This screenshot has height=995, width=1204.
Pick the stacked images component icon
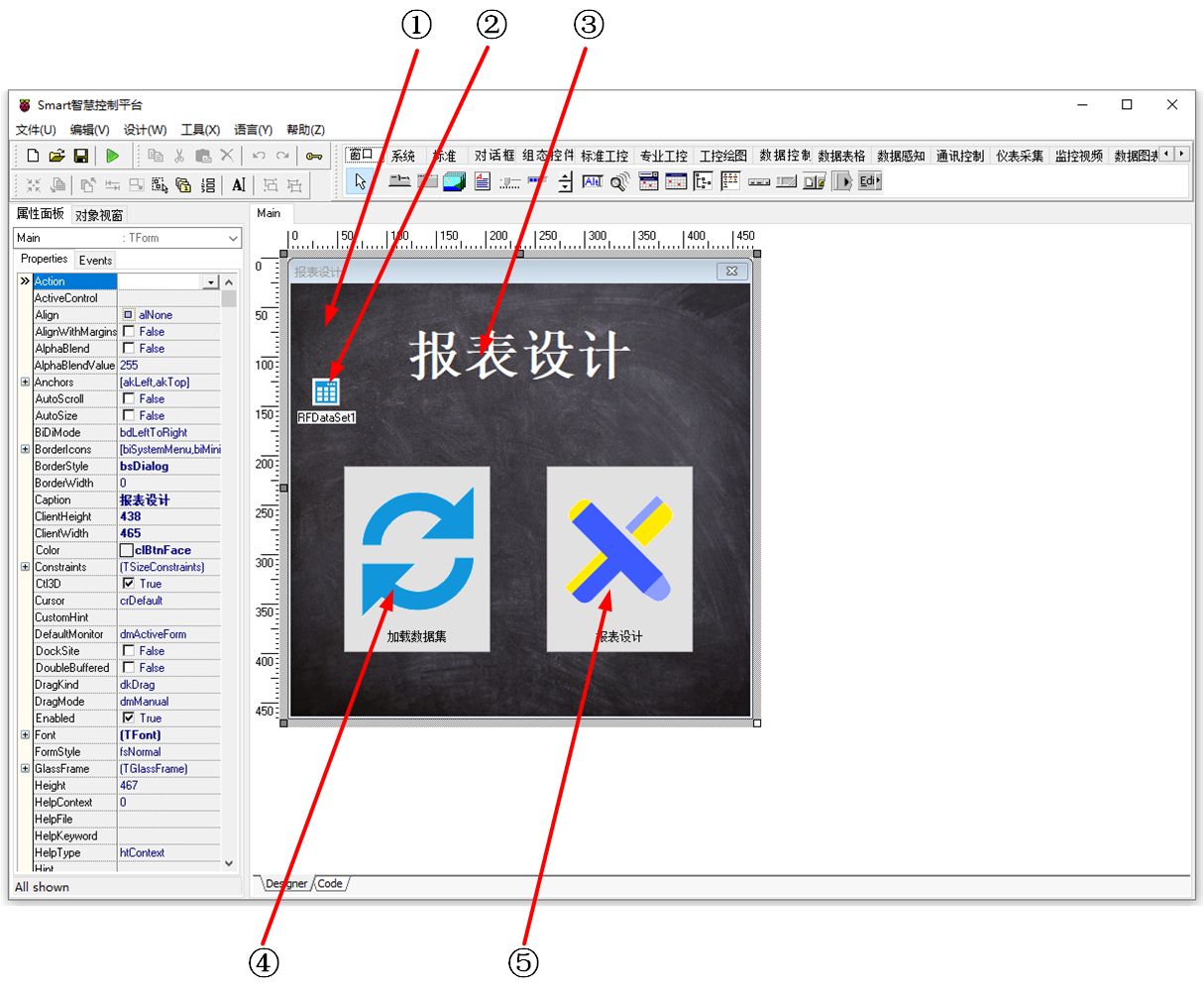pyautogui.click(x=455, y=181)
